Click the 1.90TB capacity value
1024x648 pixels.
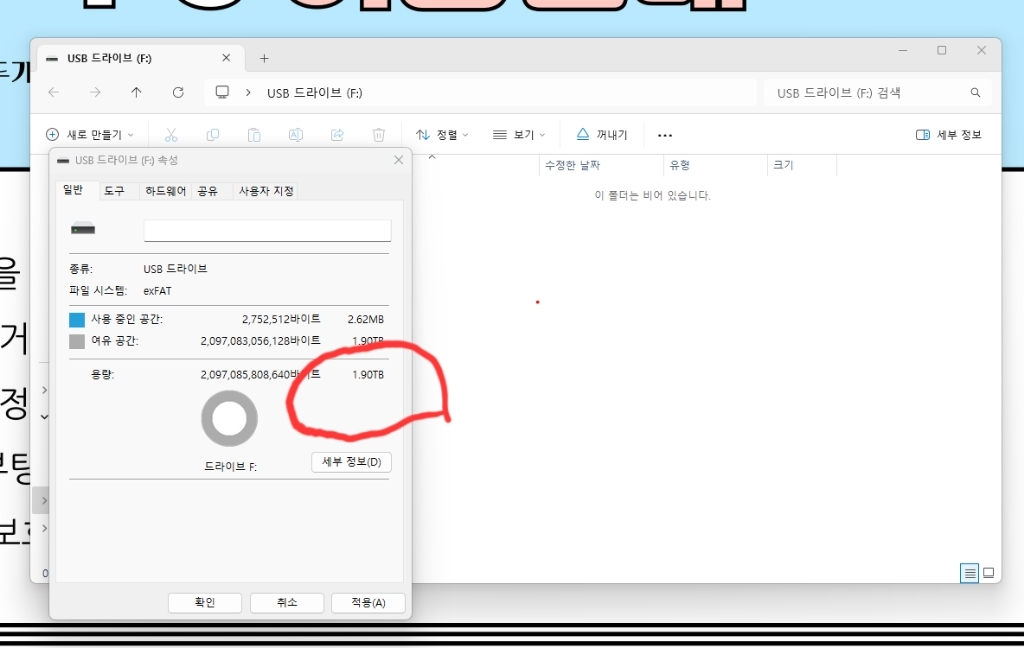(x=368, y=374)
